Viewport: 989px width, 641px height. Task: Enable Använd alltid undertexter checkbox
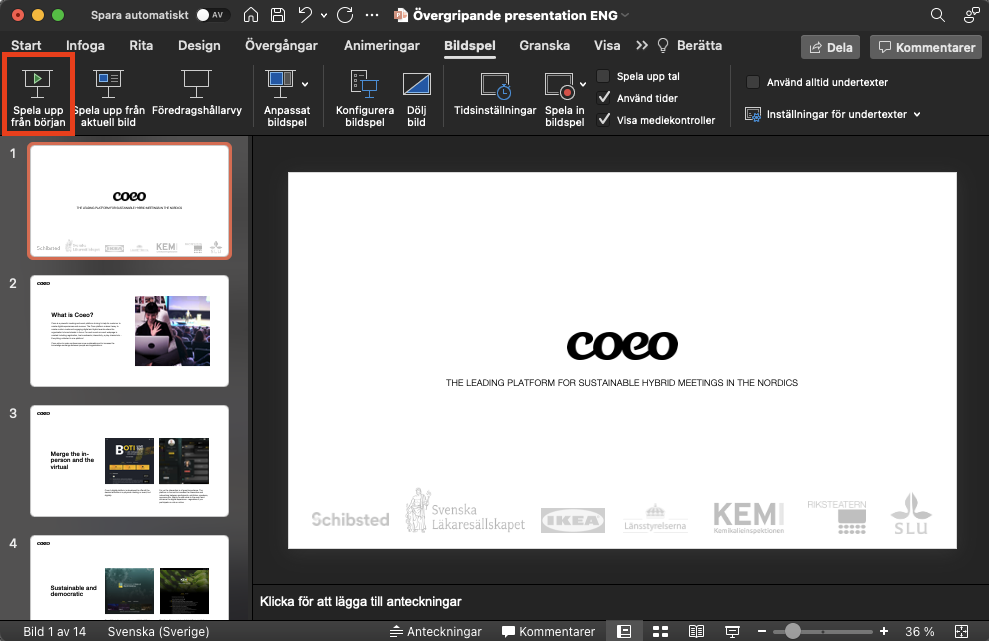(x=752, y=82)
